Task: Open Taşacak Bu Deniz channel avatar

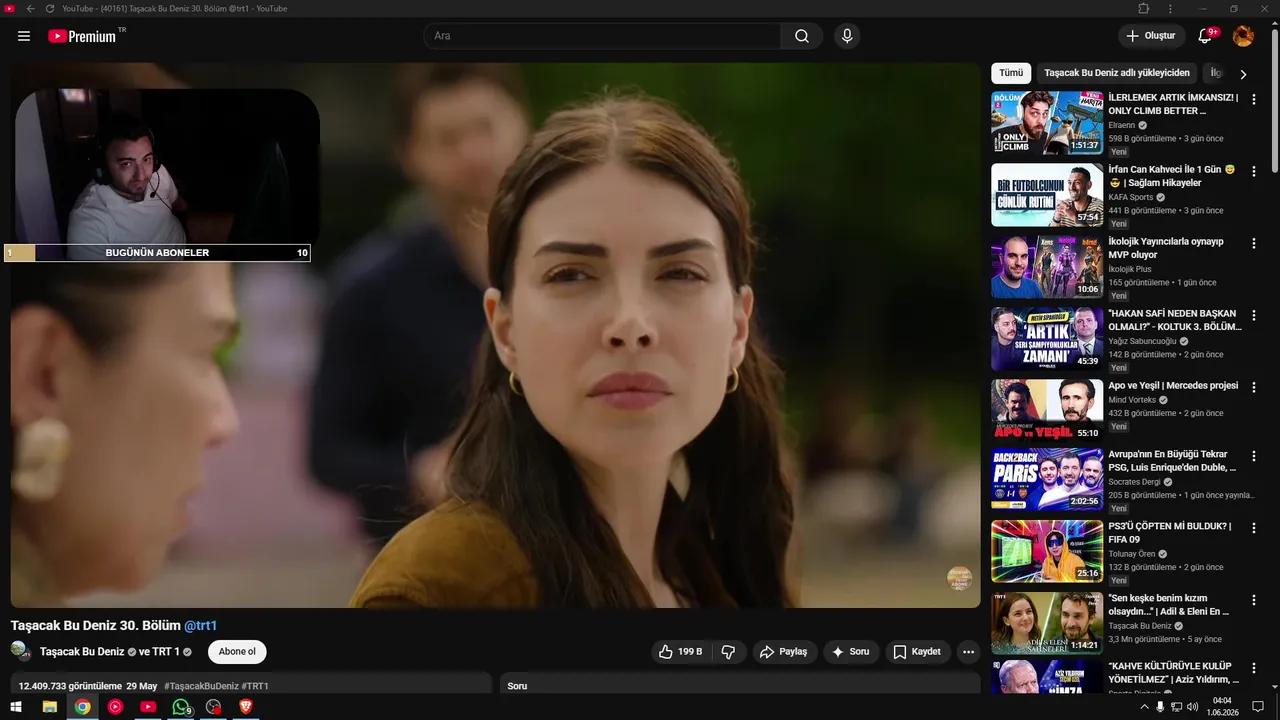Action: click(x=20, y=650)
